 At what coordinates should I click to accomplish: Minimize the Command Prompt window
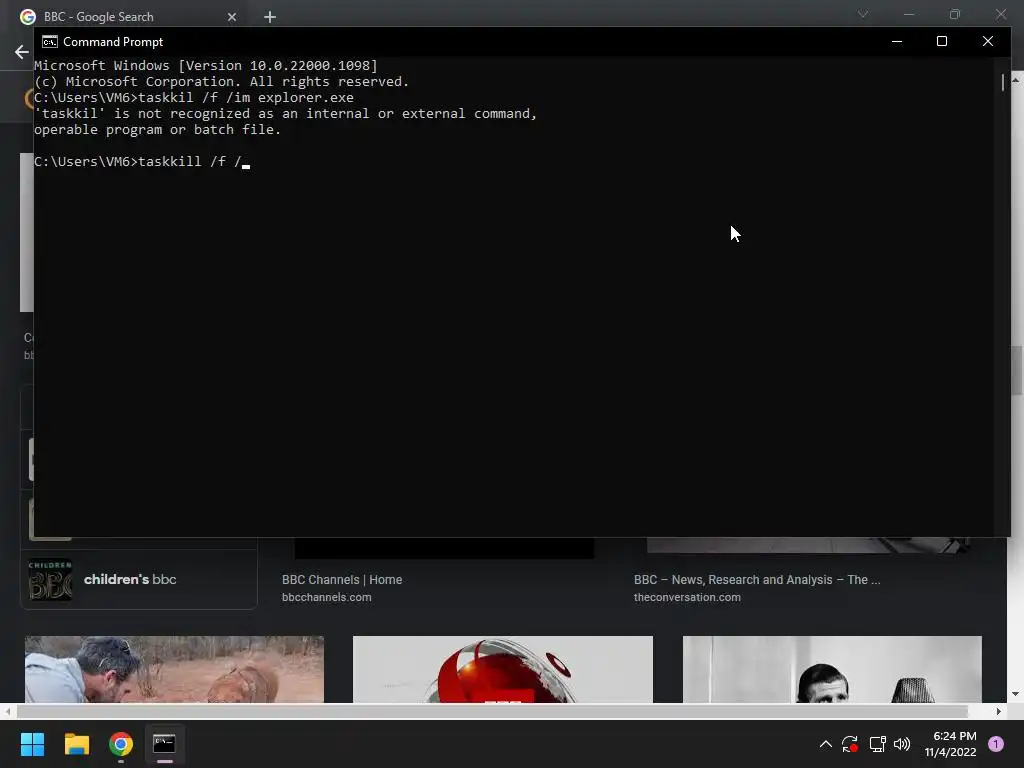click(x=897, y=41)
